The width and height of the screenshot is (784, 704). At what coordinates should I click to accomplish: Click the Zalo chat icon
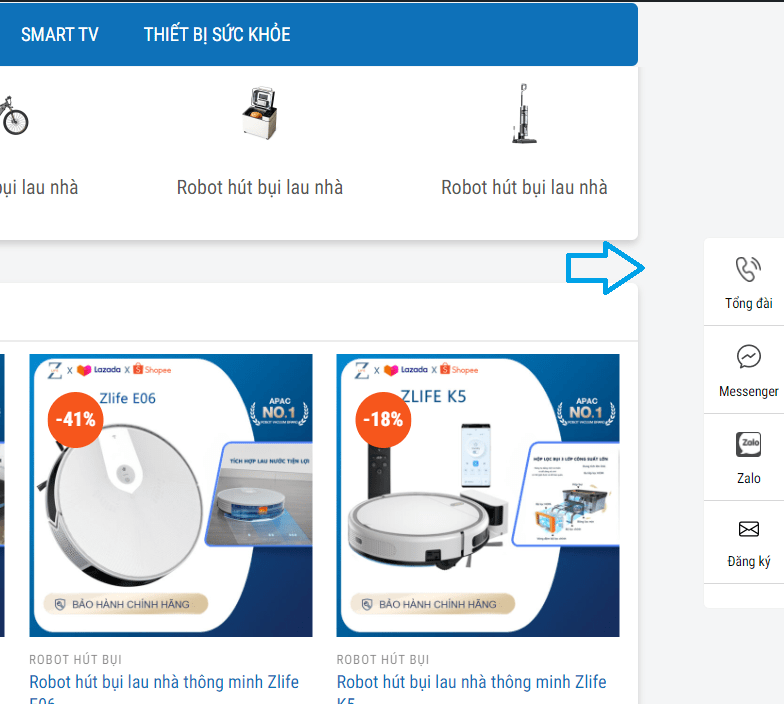pos(748,445)
